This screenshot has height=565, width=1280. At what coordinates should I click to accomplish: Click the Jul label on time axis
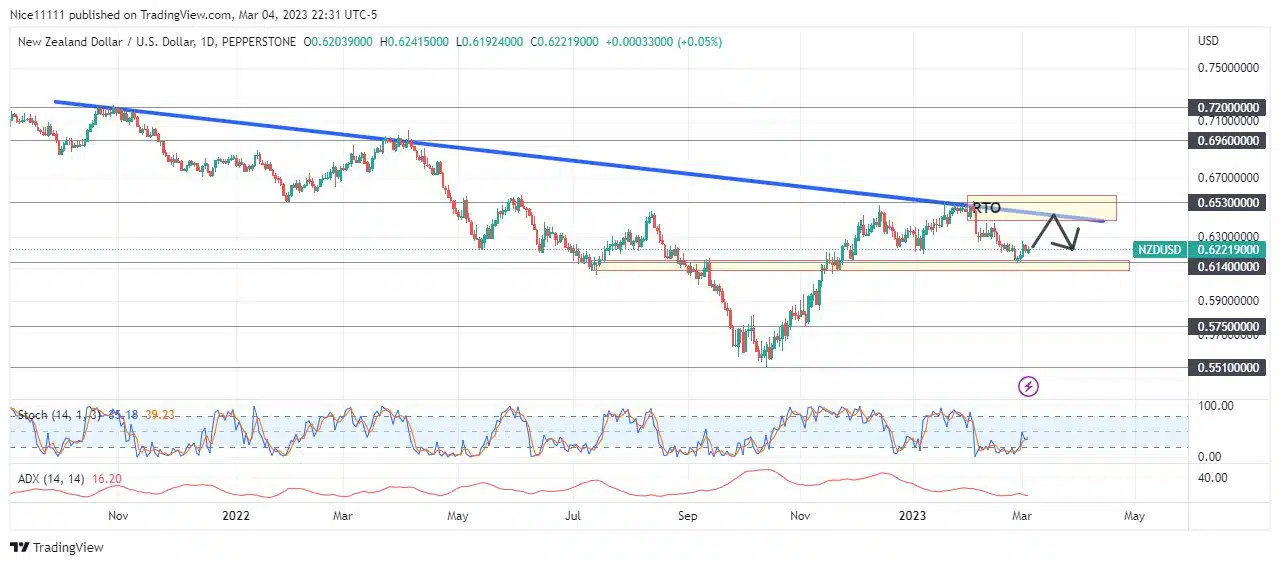[572, 516]
